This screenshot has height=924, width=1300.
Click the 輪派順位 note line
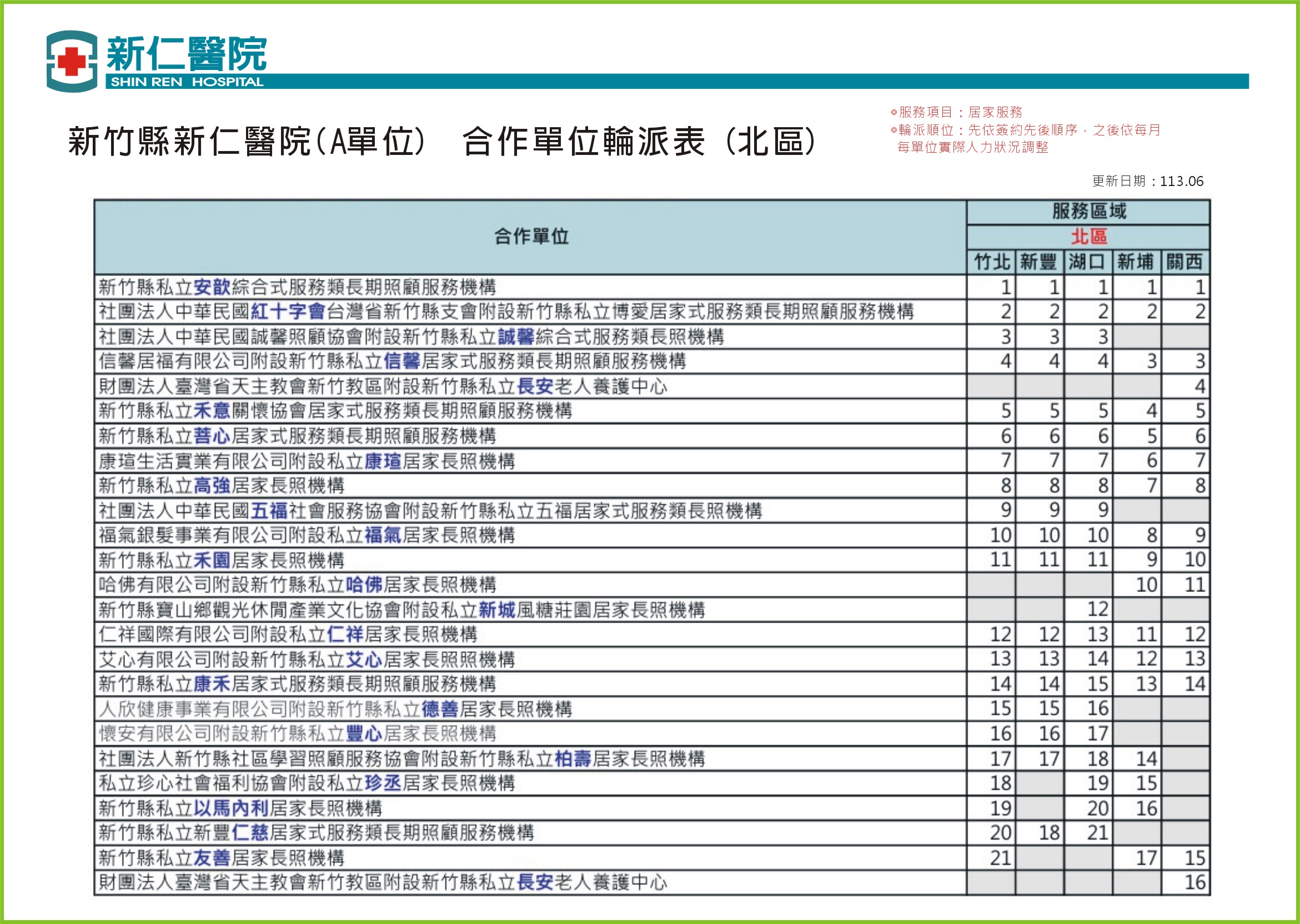tap(1025, 130)
